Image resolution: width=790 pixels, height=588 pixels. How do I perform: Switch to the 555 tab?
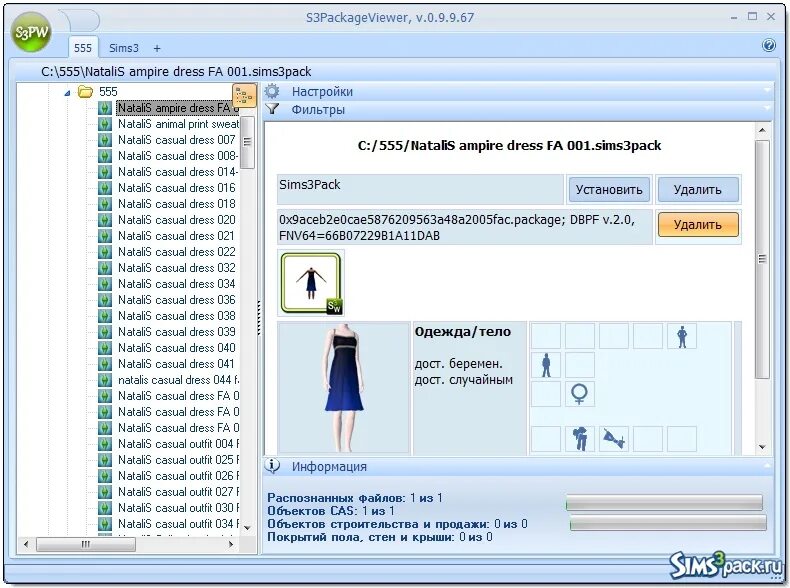tap(83, 48)
